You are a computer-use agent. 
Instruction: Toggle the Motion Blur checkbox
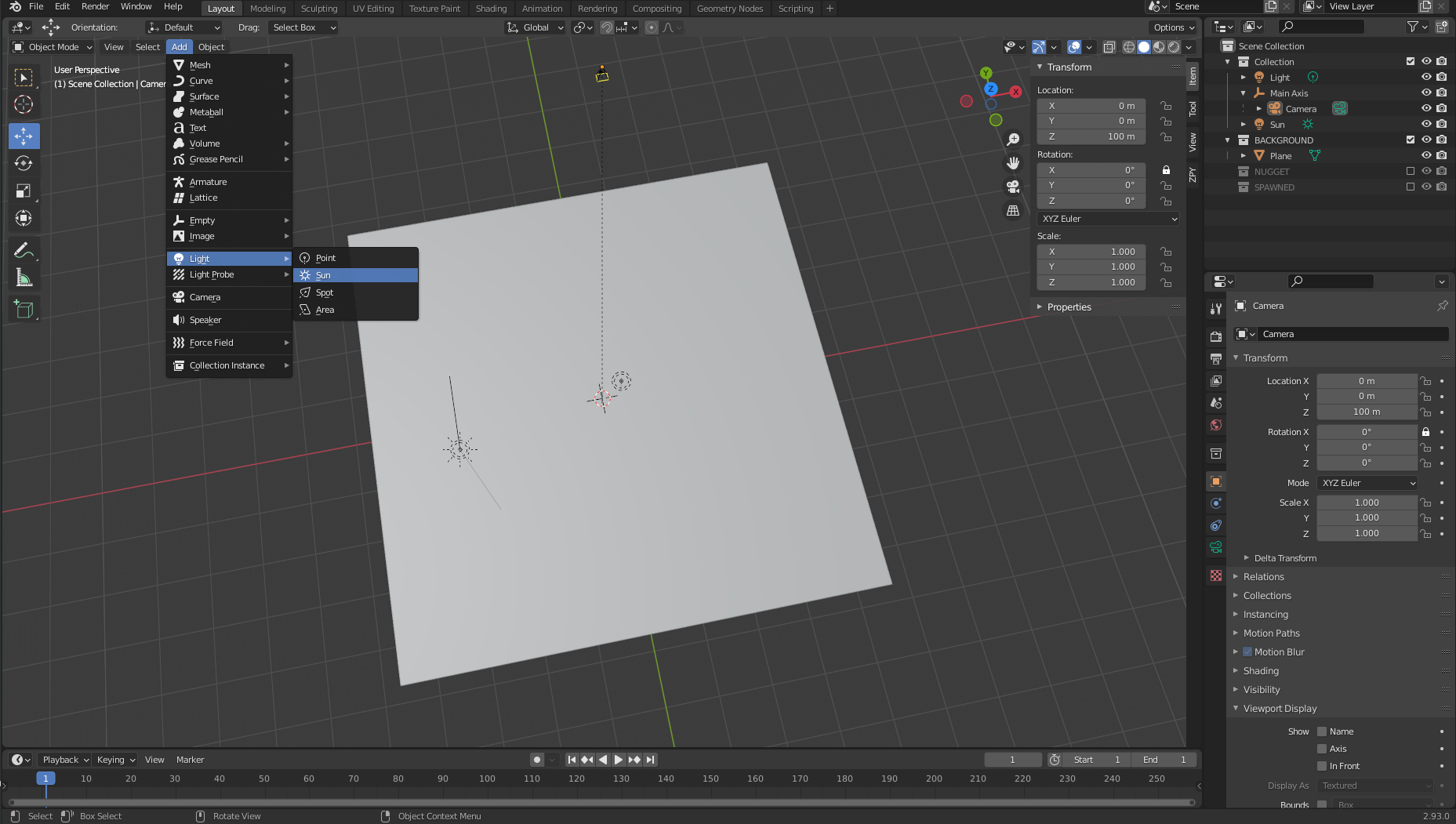click(x=1247, y=652)
